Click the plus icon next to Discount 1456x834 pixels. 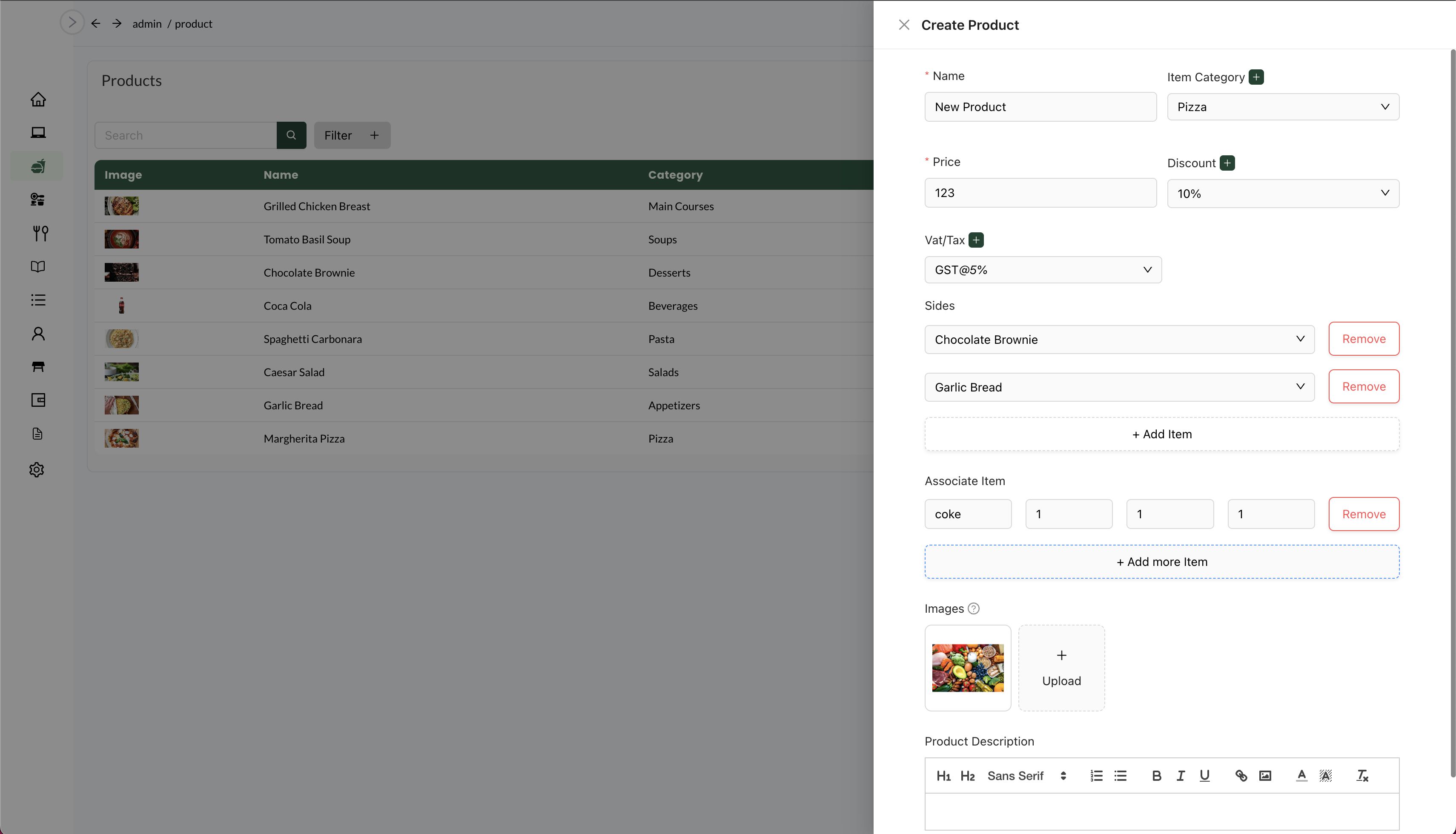(x=1227, y=163)
